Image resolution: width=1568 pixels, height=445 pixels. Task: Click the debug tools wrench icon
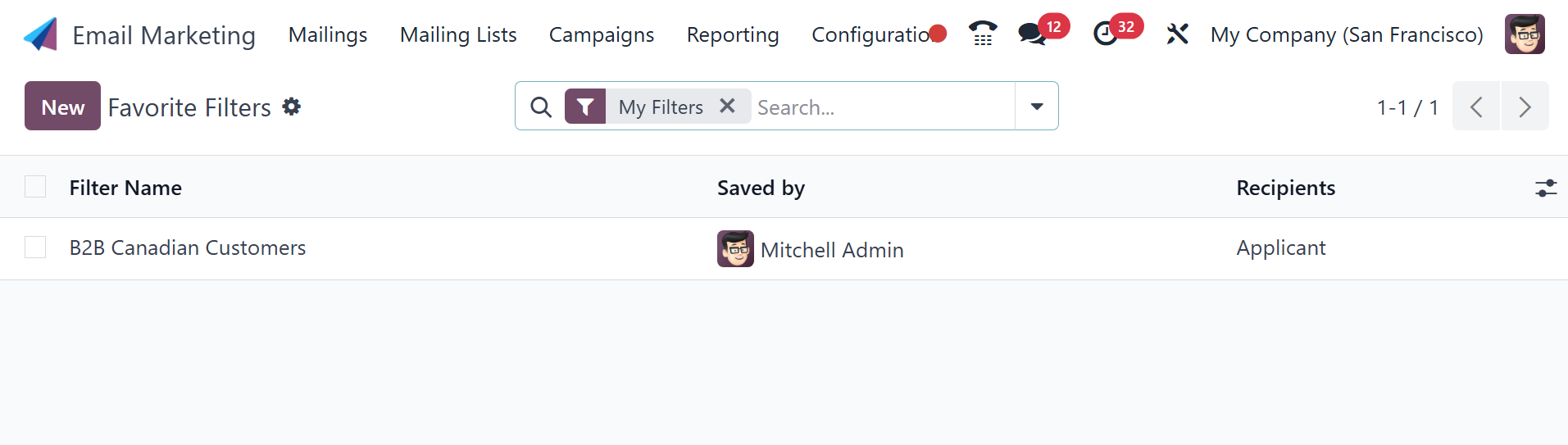point(1177,34)
